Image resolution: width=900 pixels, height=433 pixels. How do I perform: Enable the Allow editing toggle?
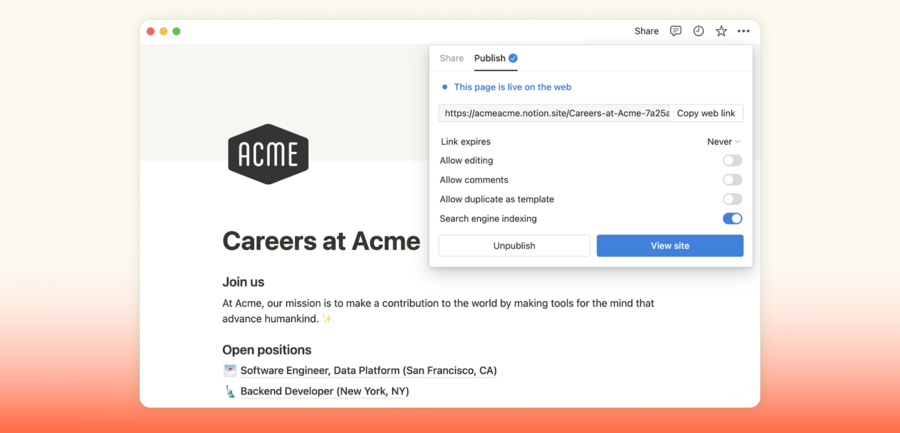732,160
